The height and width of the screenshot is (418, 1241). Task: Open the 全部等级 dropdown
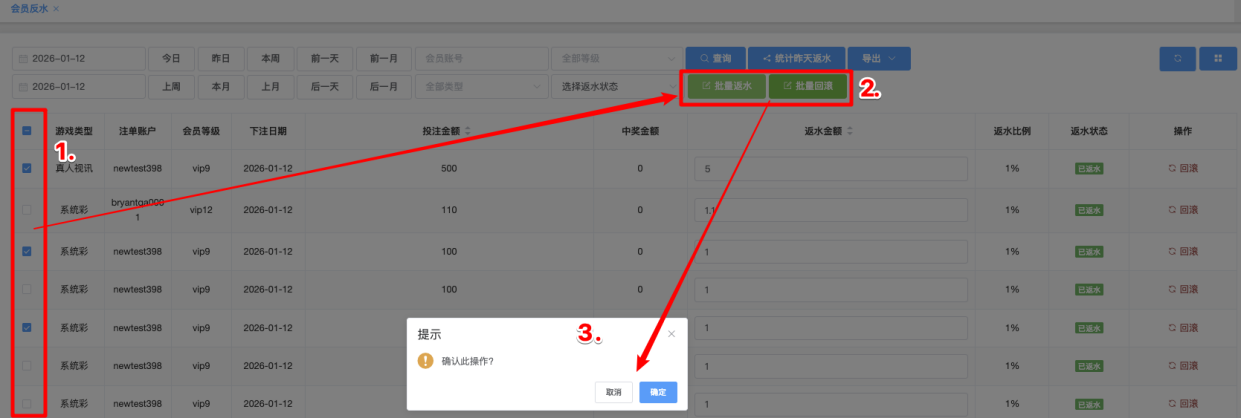click(x=614, y=59)
